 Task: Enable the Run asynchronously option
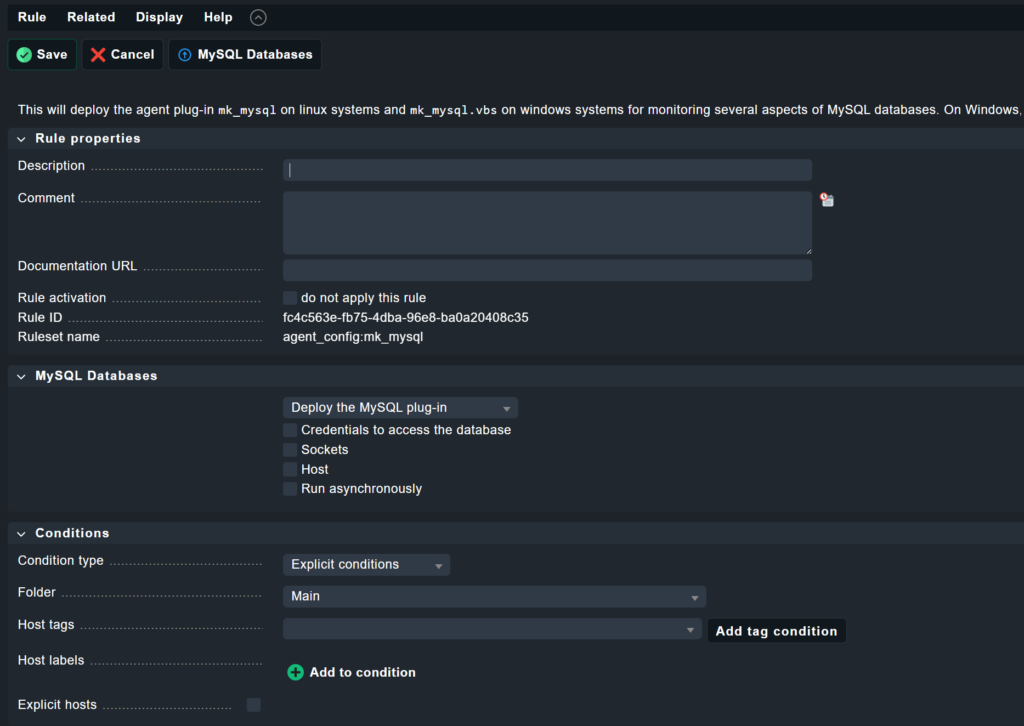tap(290, 489)
